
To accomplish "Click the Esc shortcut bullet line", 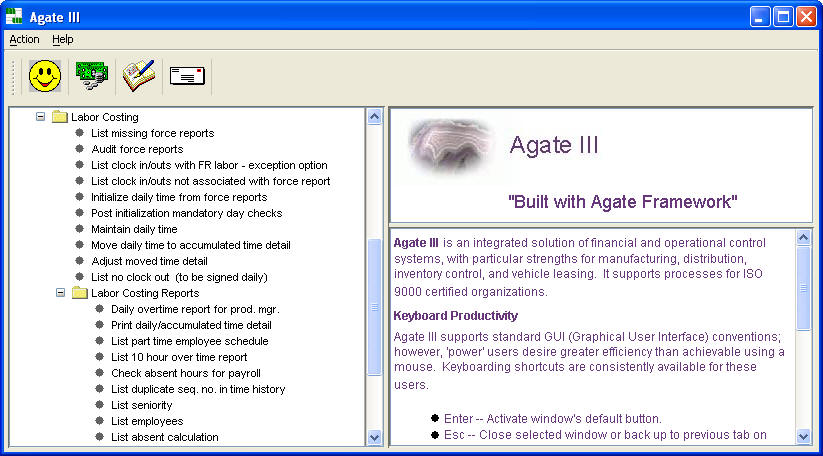I will point(605,435).
